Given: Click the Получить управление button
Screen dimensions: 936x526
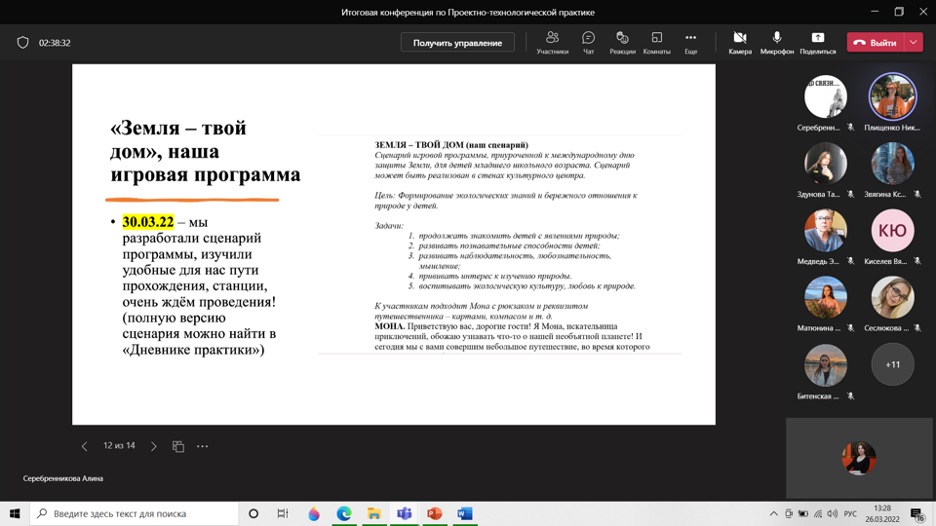Looking at the screenshot, I should (457, 43).
